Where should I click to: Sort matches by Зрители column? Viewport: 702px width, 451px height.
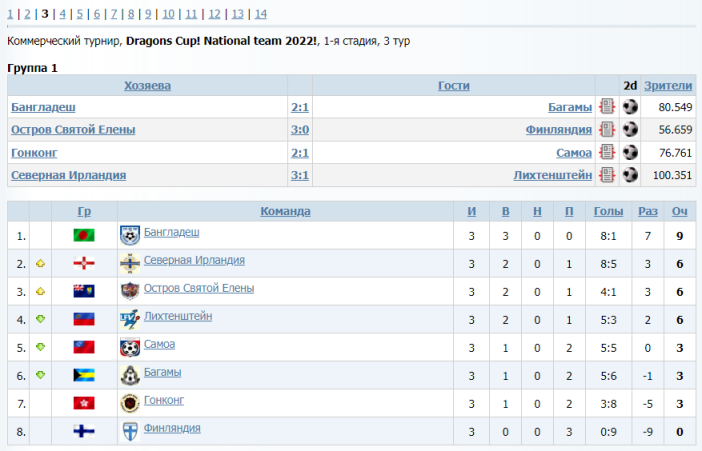(667, 86)
